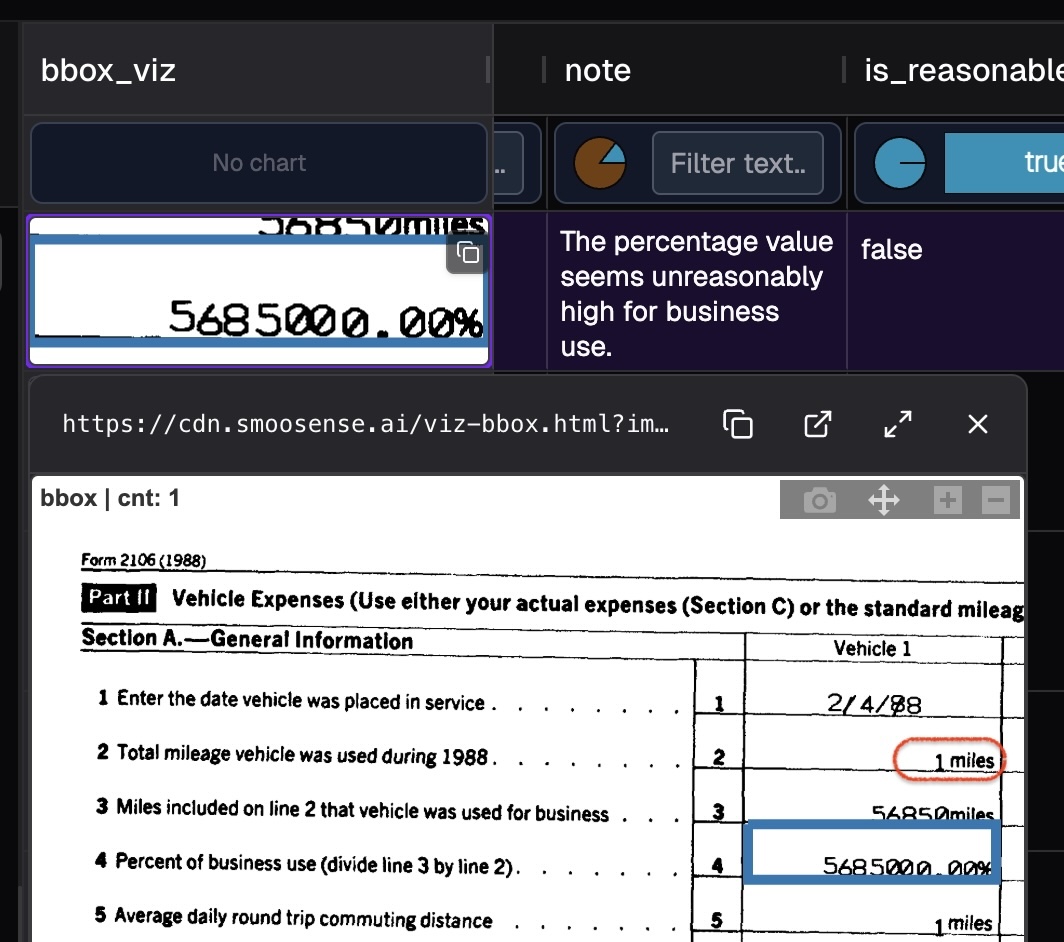
Task: Expand the bbox preview to fullscreen
Action: [898, 424]
